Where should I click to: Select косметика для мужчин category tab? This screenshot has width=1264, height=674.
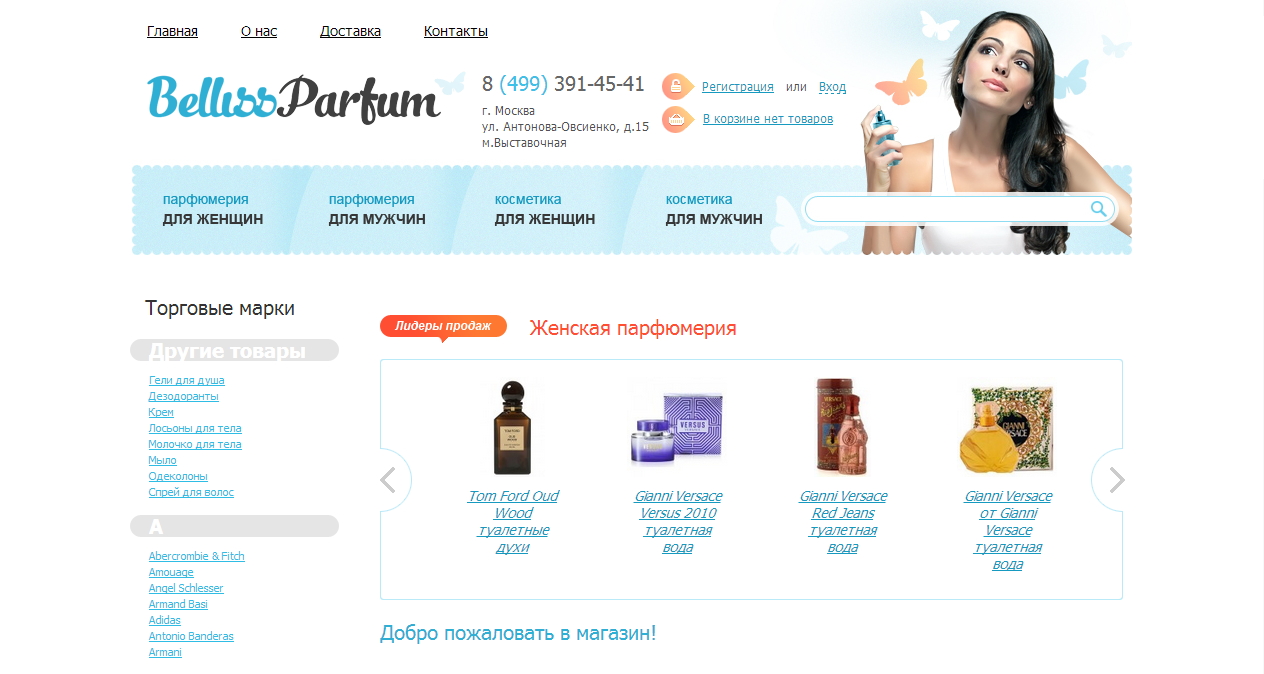[714, 209]
